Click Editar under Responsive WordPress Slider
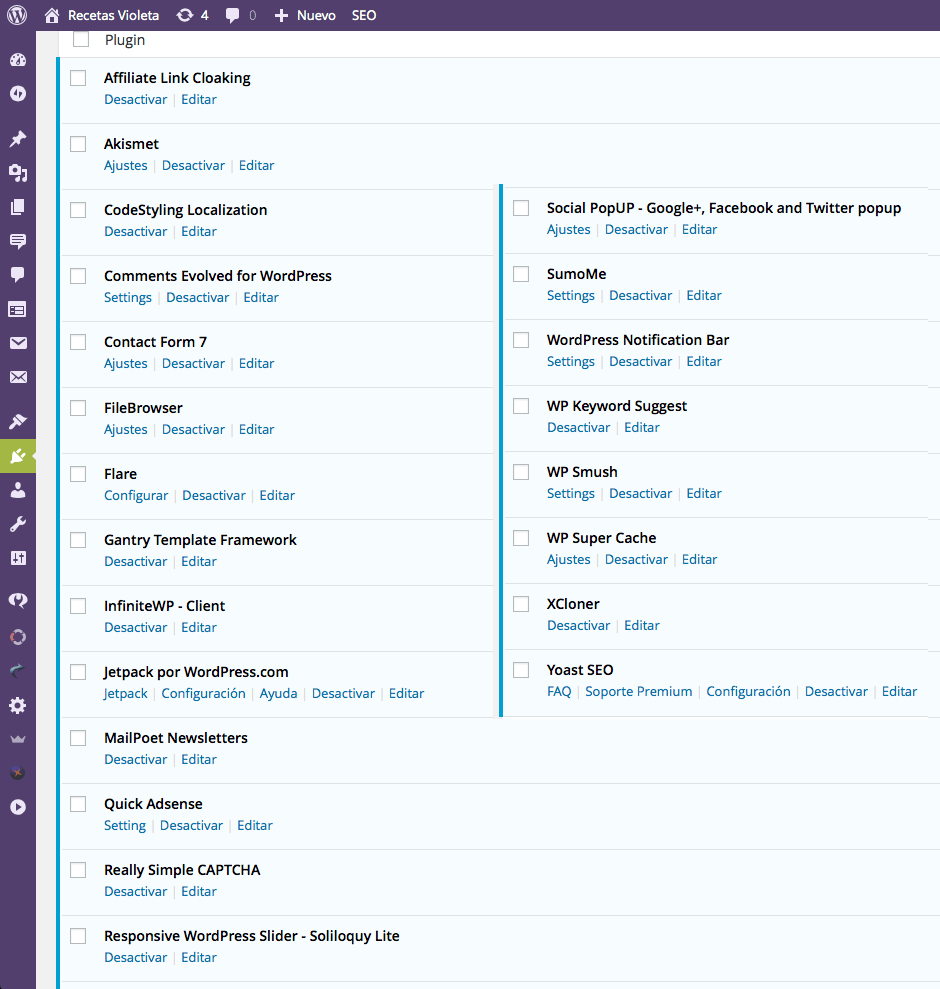Screen dimensions: 940x989 coord(199,957)
